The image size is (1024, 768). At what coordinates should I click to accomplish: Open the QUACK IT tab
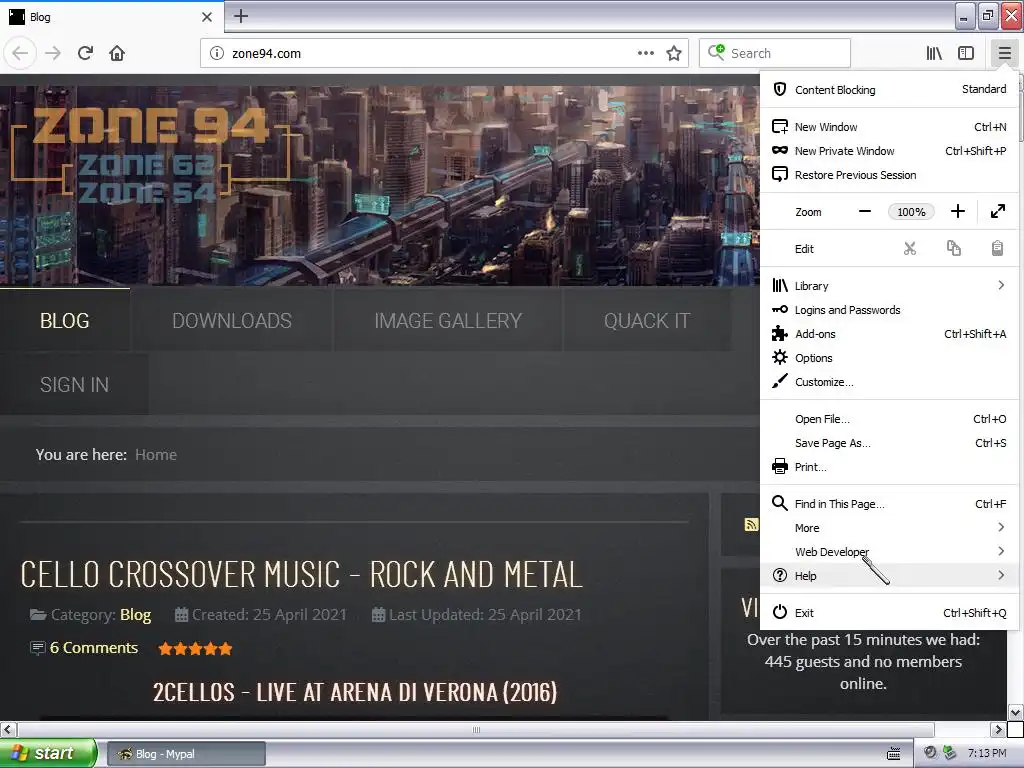click(x=647, y=321)
